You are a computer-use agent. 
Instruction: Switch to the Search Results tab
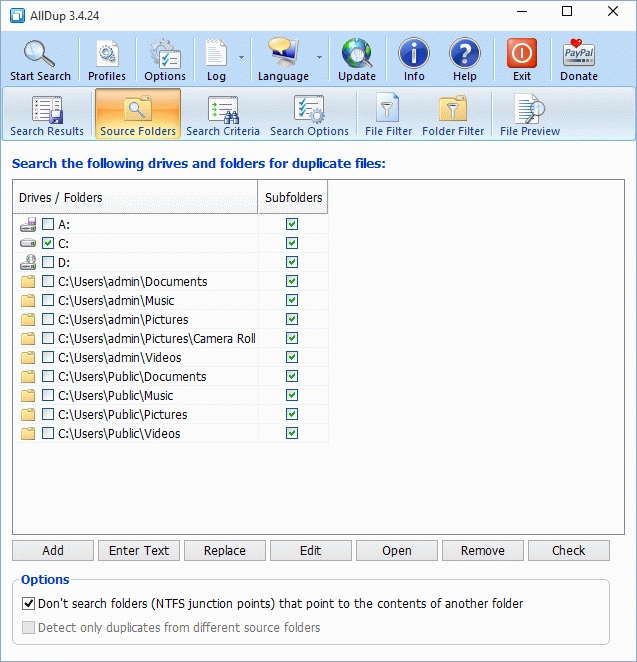[x=47, y=116]
